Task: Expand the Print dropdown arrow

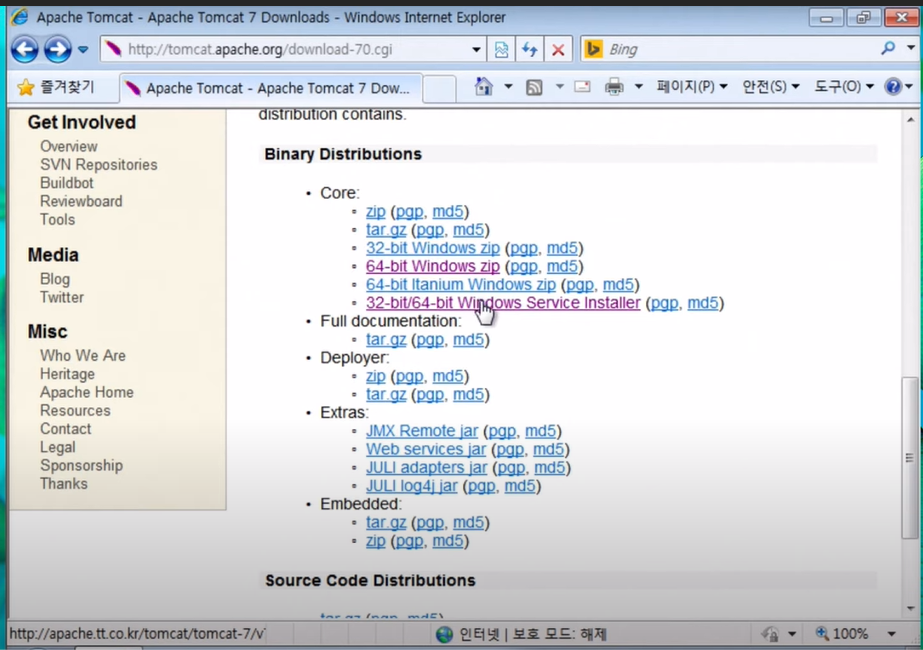Action: point(638,87)
